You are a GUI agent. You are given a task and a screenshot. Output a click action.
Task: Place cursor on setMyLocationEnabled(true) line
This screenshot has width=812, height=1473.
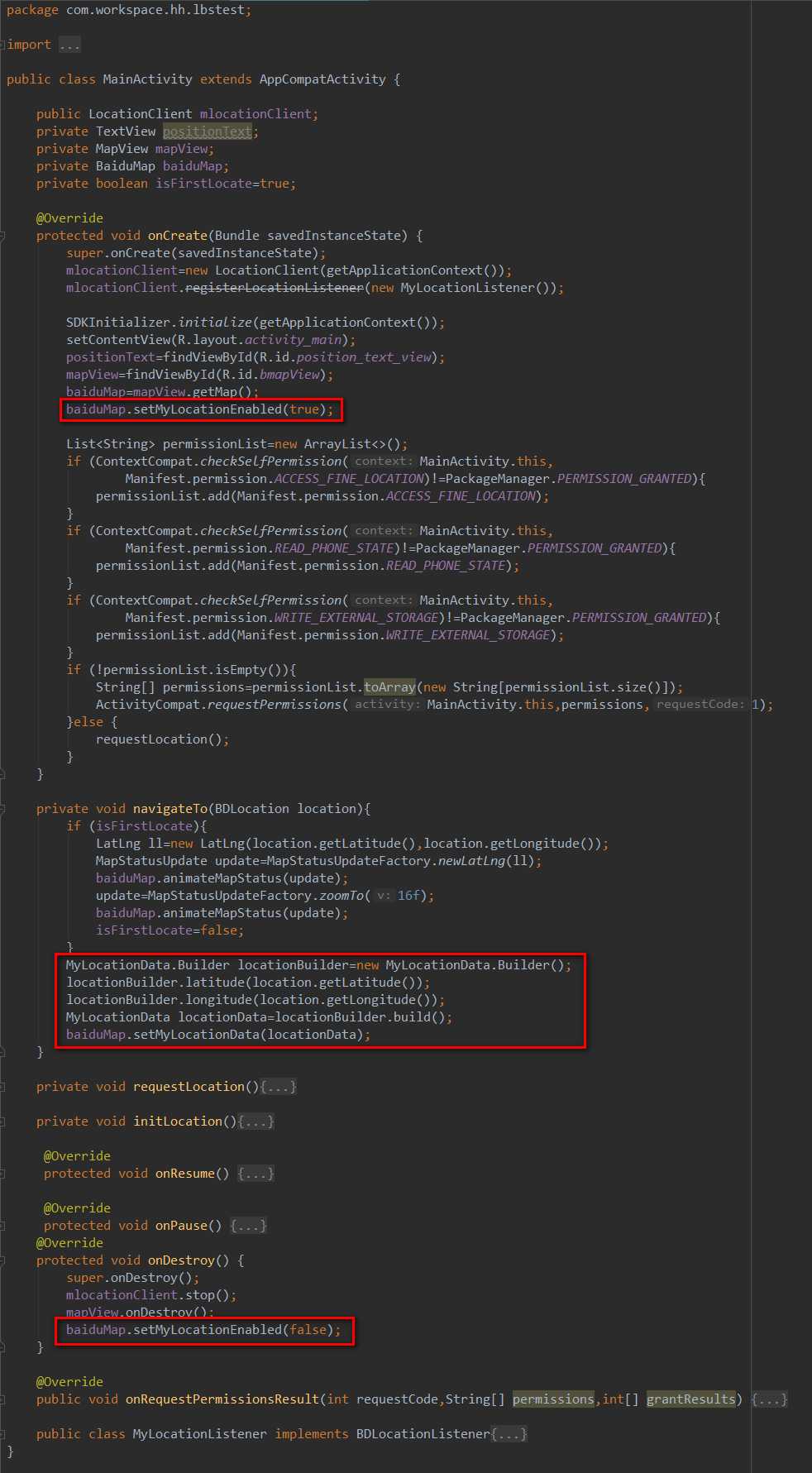point(200,409)
